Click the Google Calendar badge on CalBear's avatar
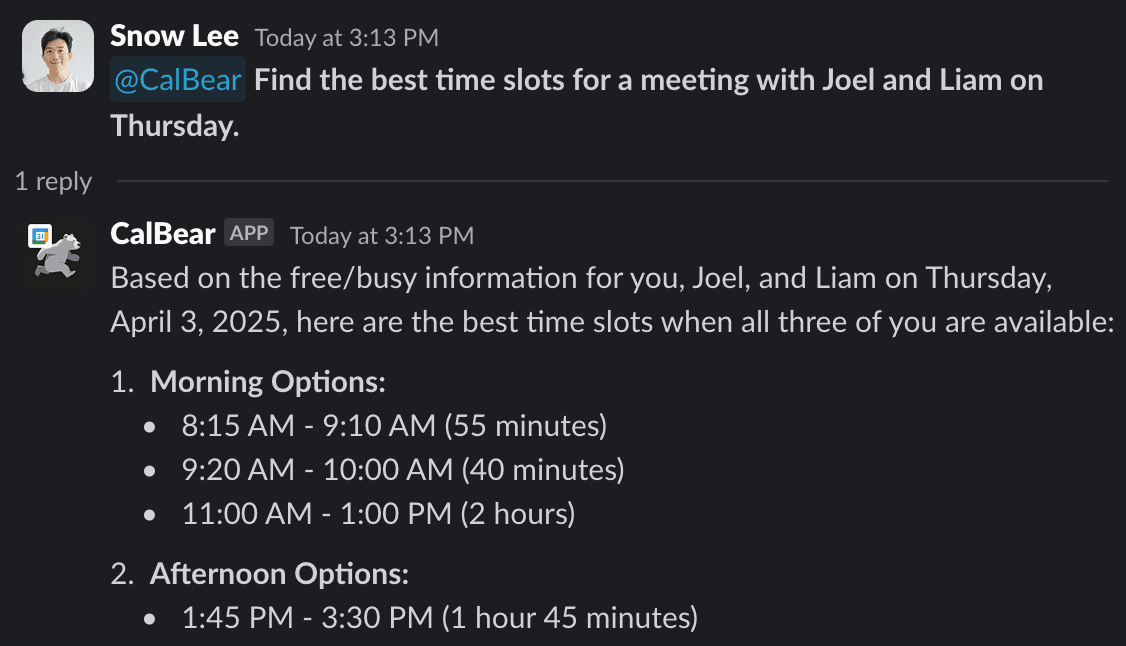Viewport: 1126px width, 646px height. pyautogui.click(x=39, y=236)
